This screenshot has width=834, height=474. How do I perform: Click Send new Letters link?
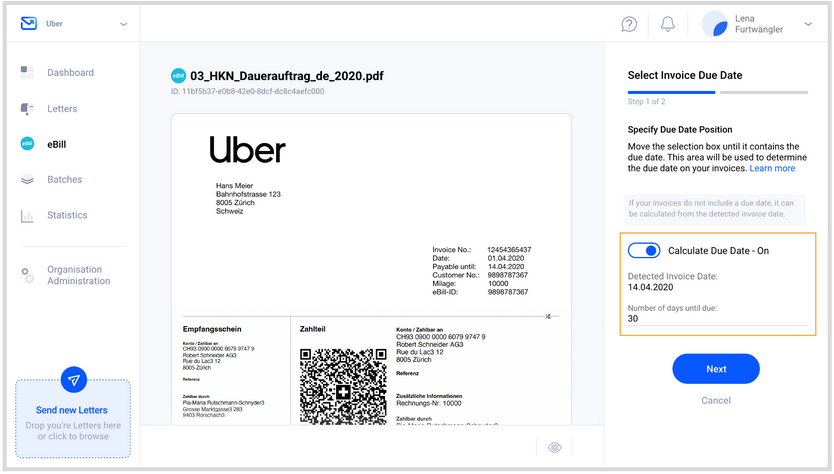(x=72, y=410)
